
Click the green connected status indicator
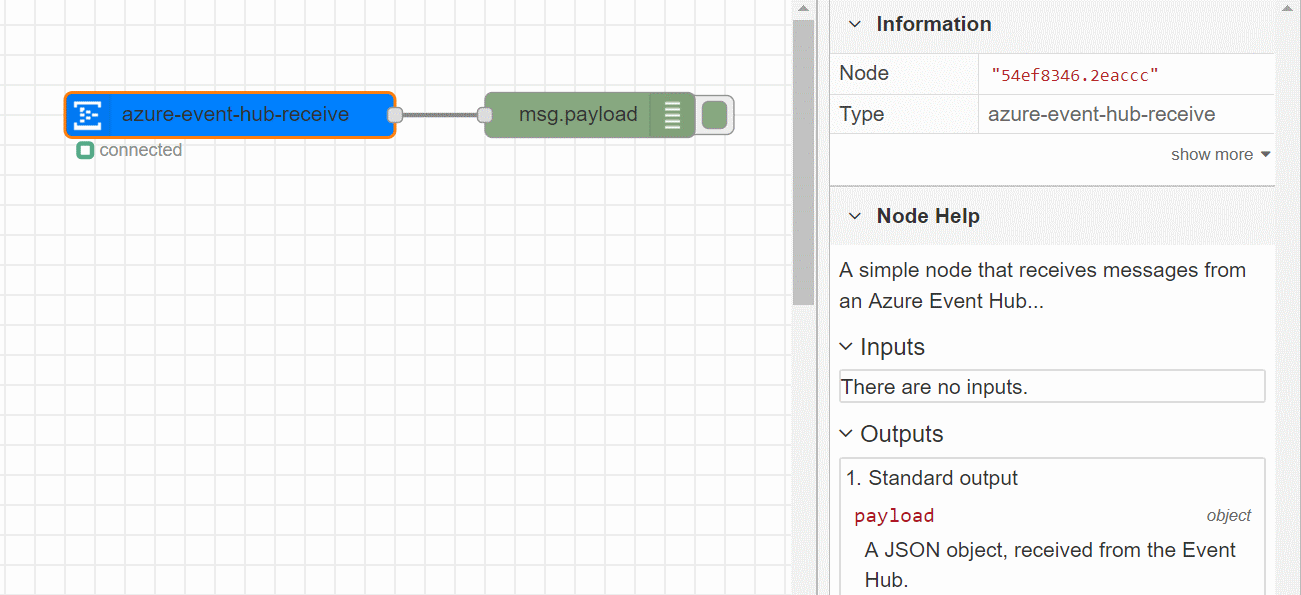coord(85,151)
